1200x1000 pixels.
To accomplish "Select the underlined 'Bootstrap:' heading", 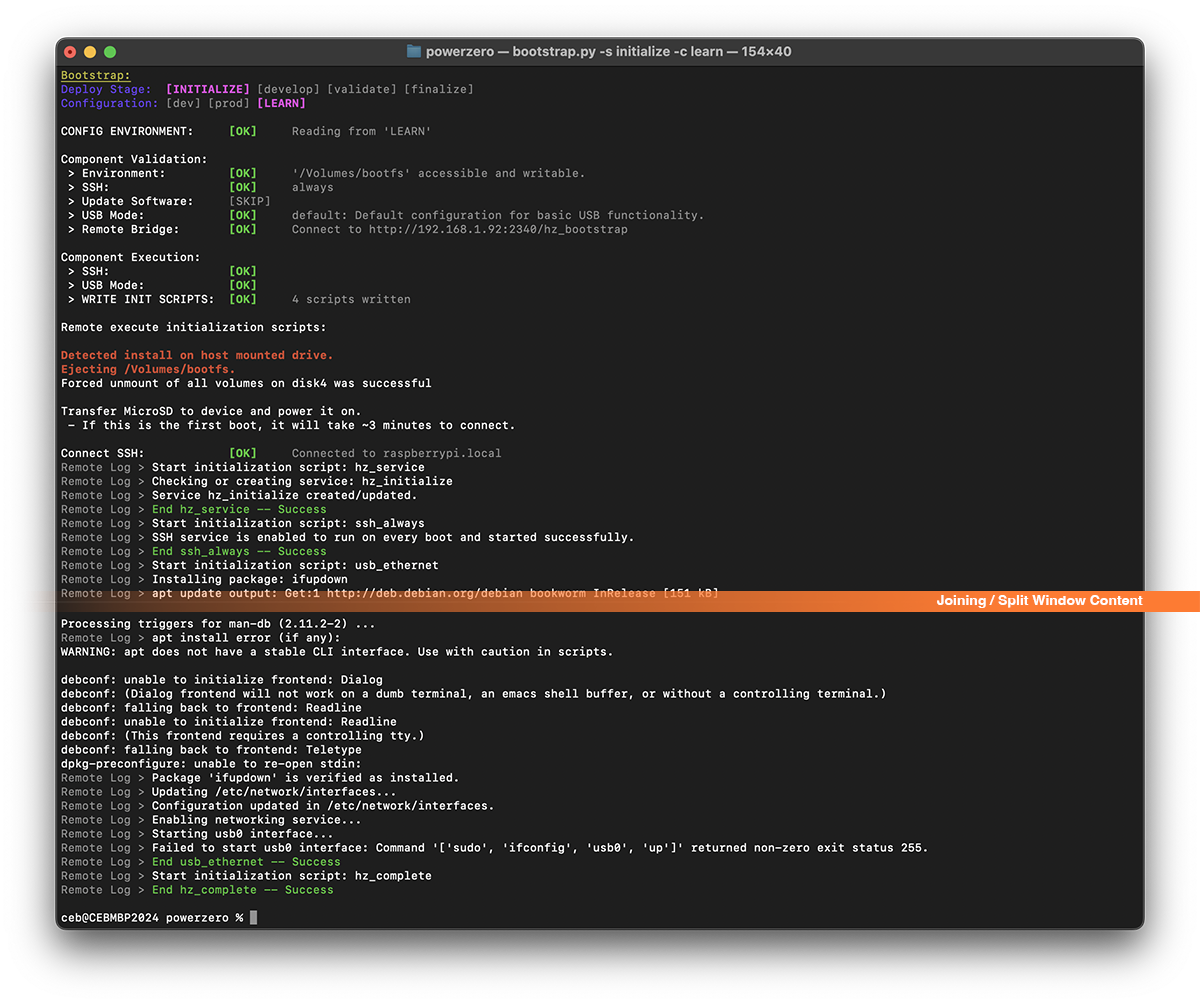I will [x=96, y=75].
